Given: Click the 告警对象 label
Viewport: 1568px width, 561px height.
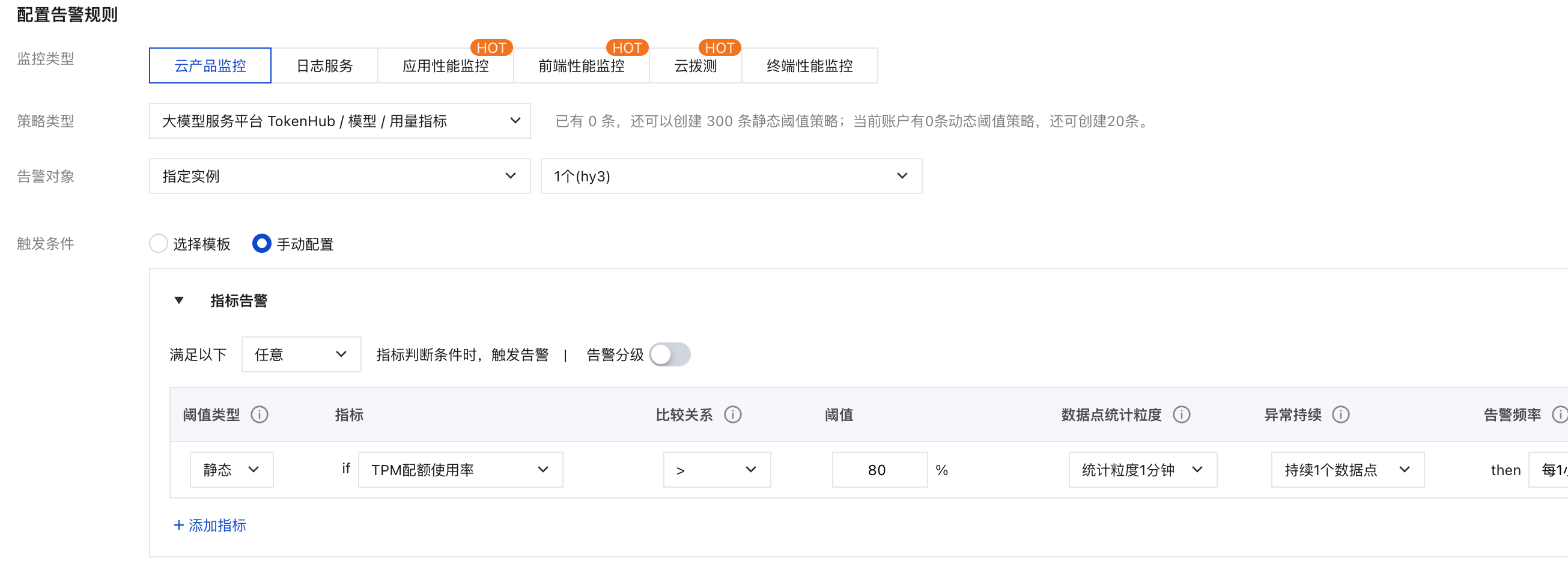Looking at the screenshot, I should [x=46, y=177].
